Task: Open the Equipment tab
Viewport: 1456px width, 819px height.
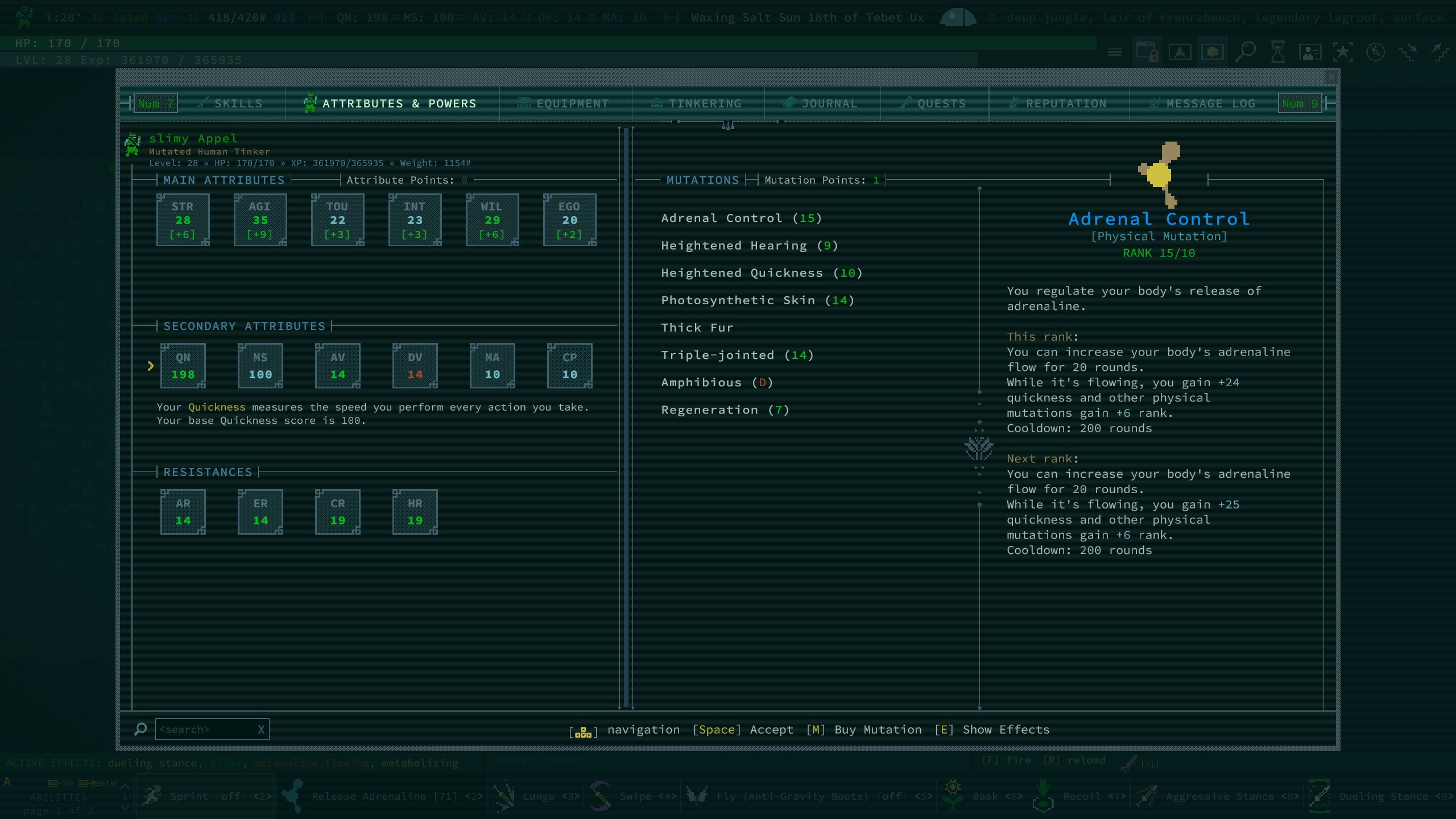Action: [565, 104]
